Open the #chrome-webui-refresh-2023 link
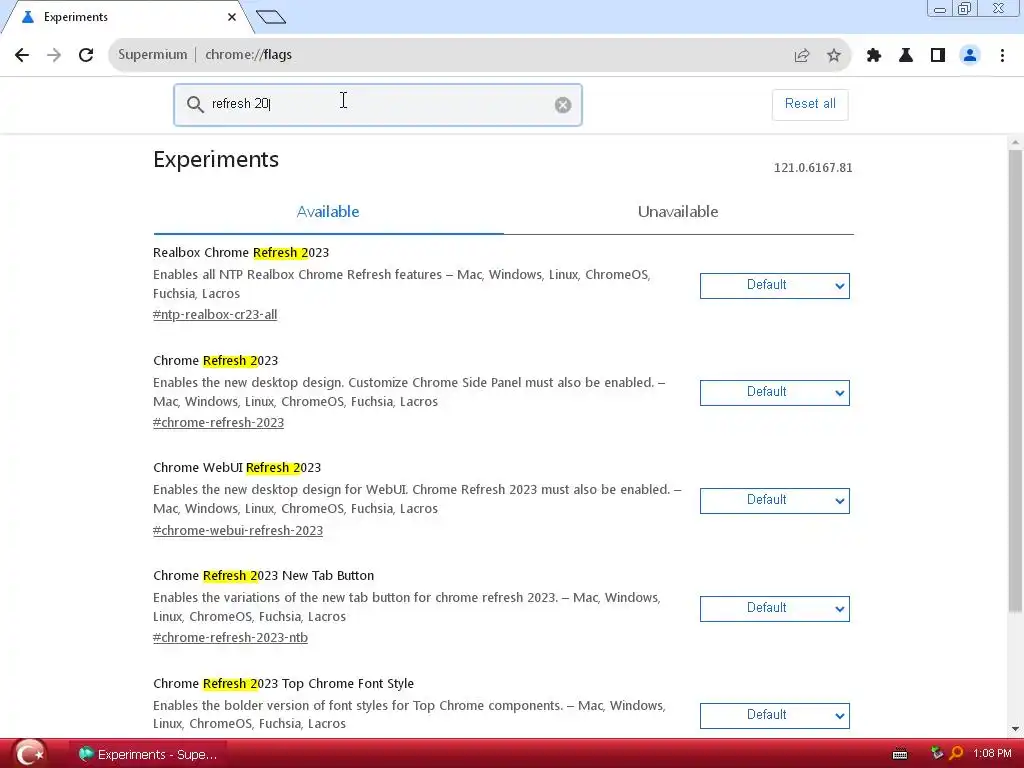The width and height of the screenshot is (1024, 768). (x=238, y=530)
